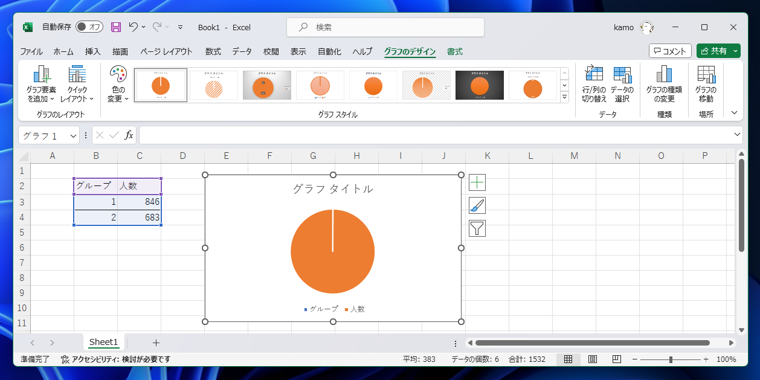Screen dimensions: 760x380
Task: Switch to Page Layout view icon
Action: coord(592,359)
